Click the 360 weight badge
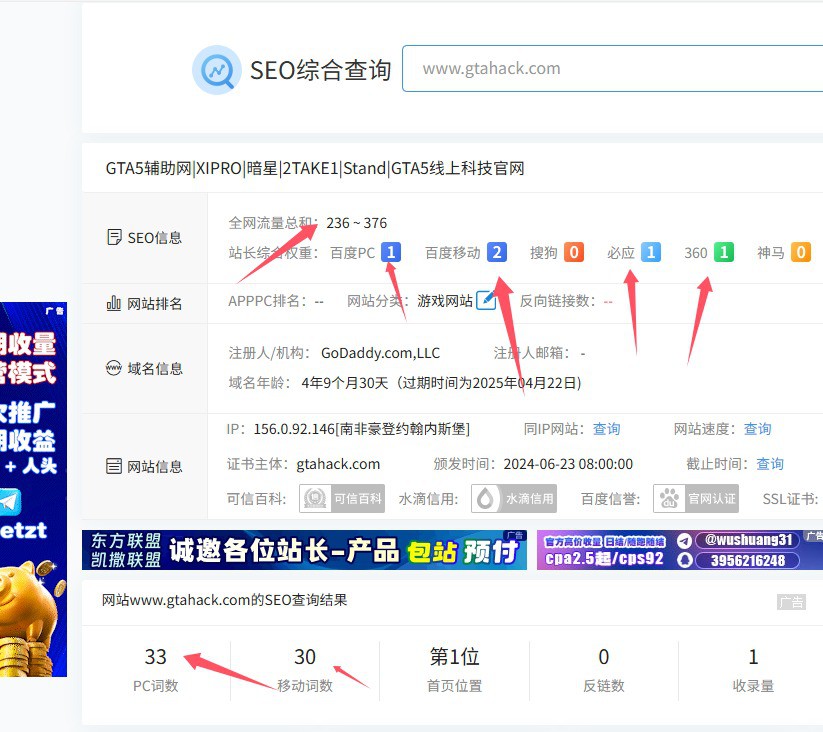 [723, 253]
